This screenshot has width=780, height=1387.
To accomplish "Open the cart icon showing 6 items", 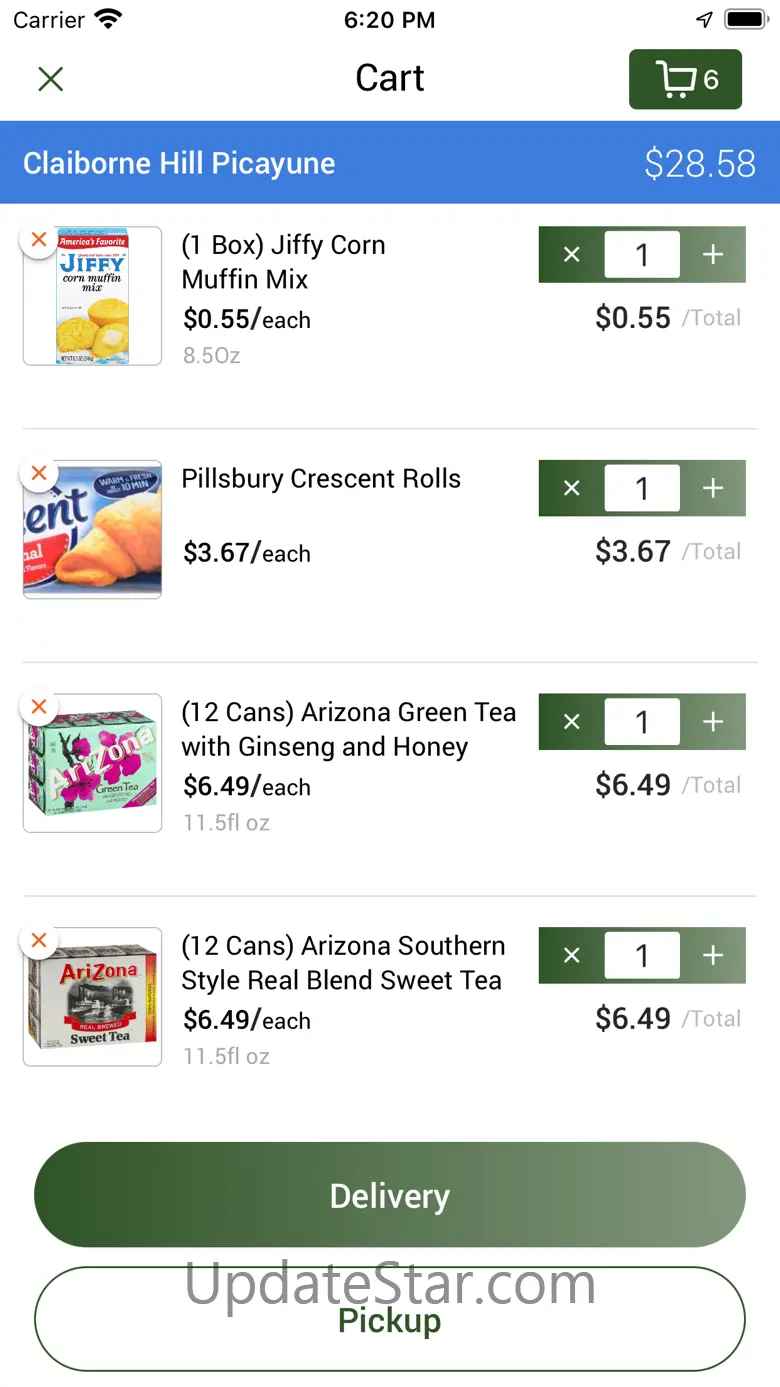I will coord(685,79).
